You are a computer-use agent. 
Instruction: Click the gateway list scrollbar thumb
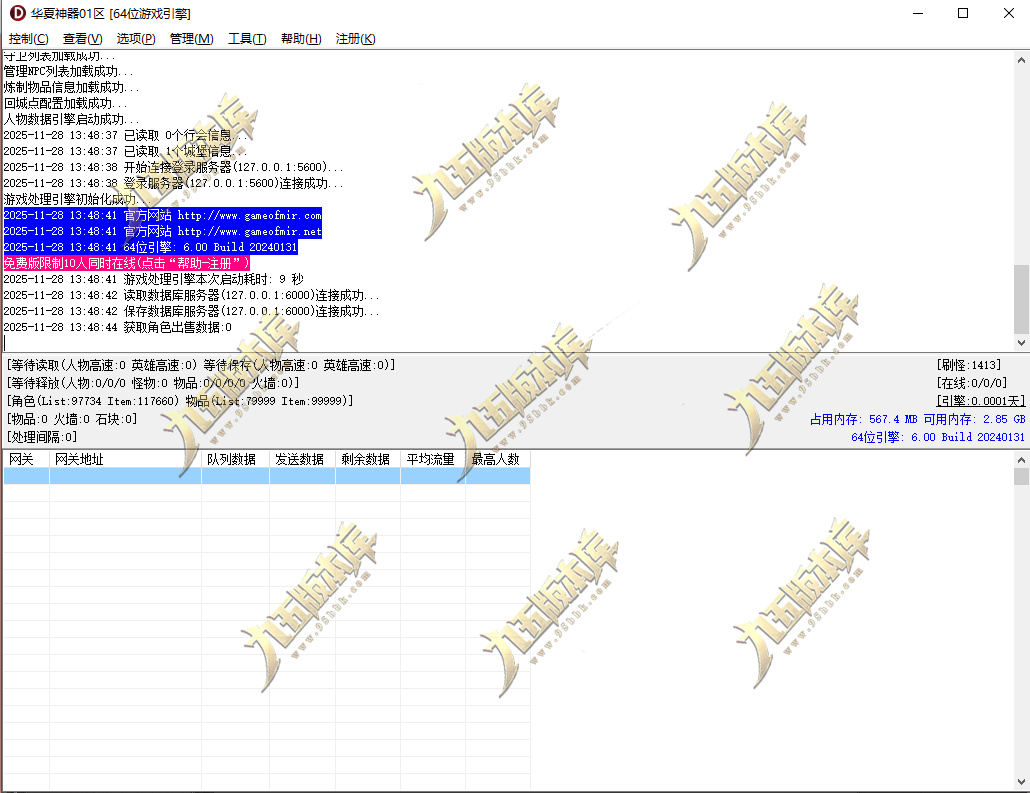(1021, 476)
